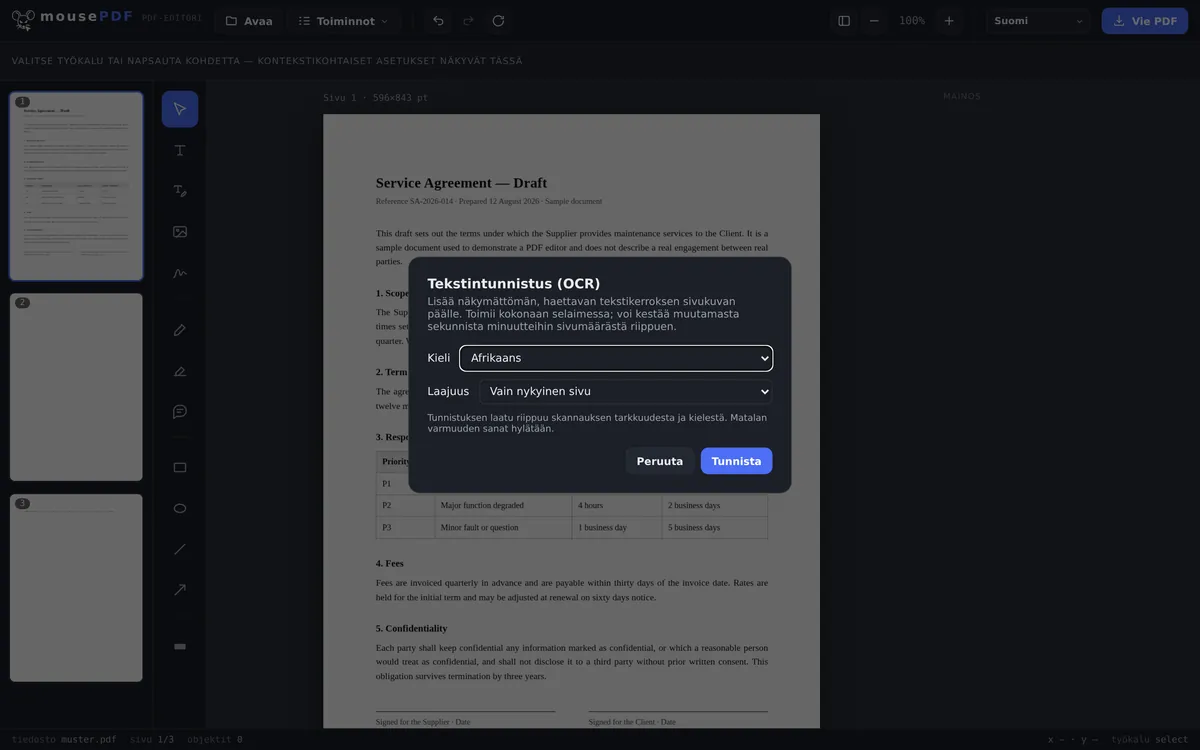Choose the edit text tool
This screenshot has height=750, width=1200.
(x=180, y=191)
